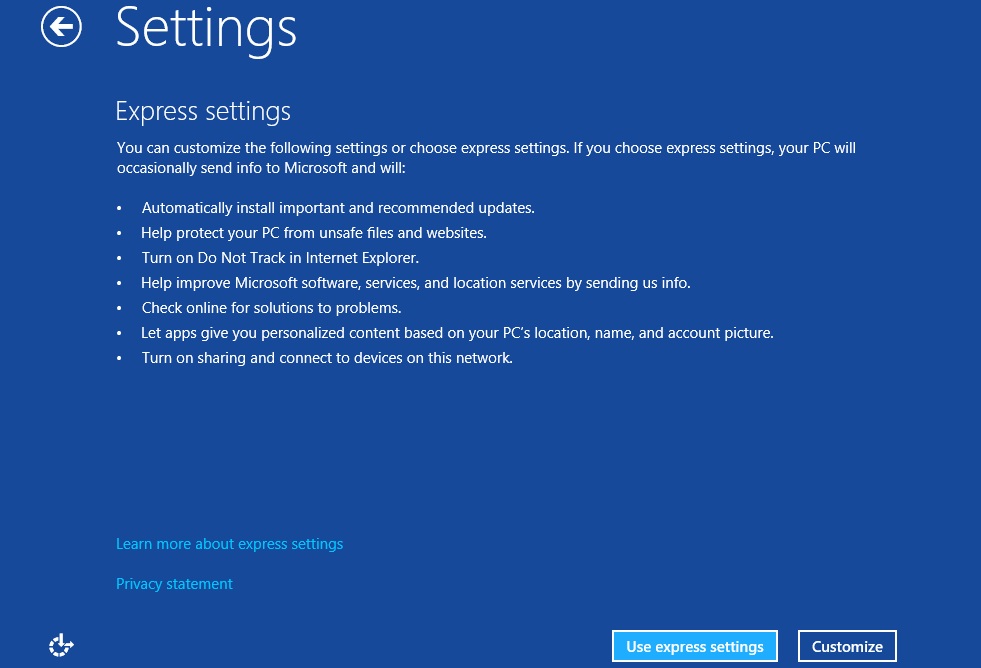Click the bullet marker beside the updates item
Screen dimensions: 981x668
[x=120, y=207]
